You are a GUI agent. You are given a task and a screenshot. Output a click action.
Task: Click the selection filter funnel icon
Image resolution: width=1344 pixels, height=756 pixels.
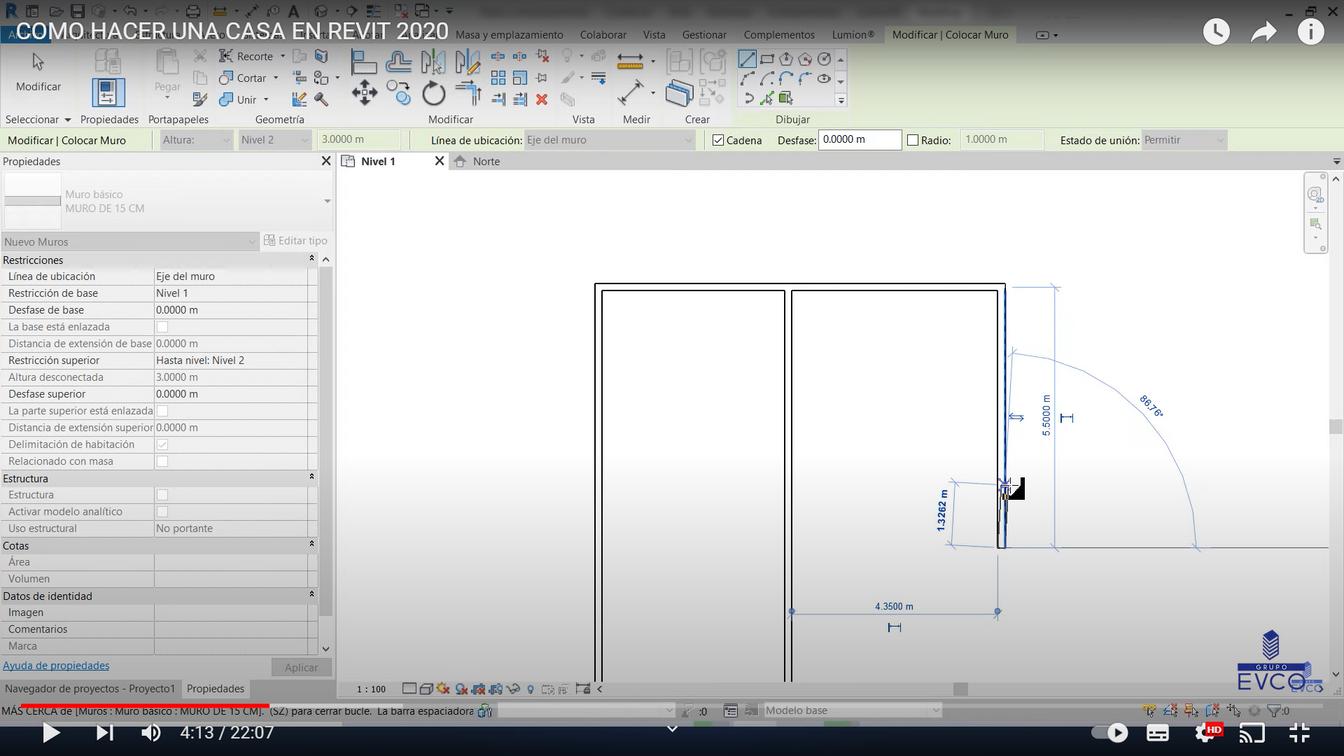(1272, 711)
